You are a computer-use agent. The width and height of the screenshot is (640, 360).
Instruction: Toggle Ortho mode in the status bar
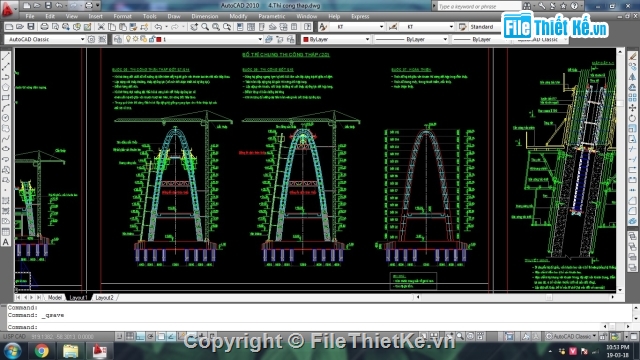click(x=140, y=336)
